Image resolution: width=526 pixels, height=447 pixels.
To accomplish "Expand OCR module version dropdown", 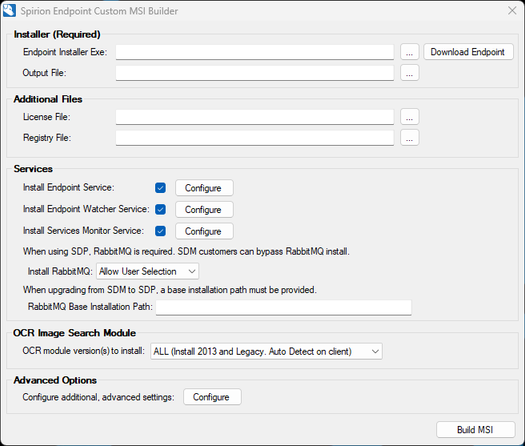I will point(266,351).
